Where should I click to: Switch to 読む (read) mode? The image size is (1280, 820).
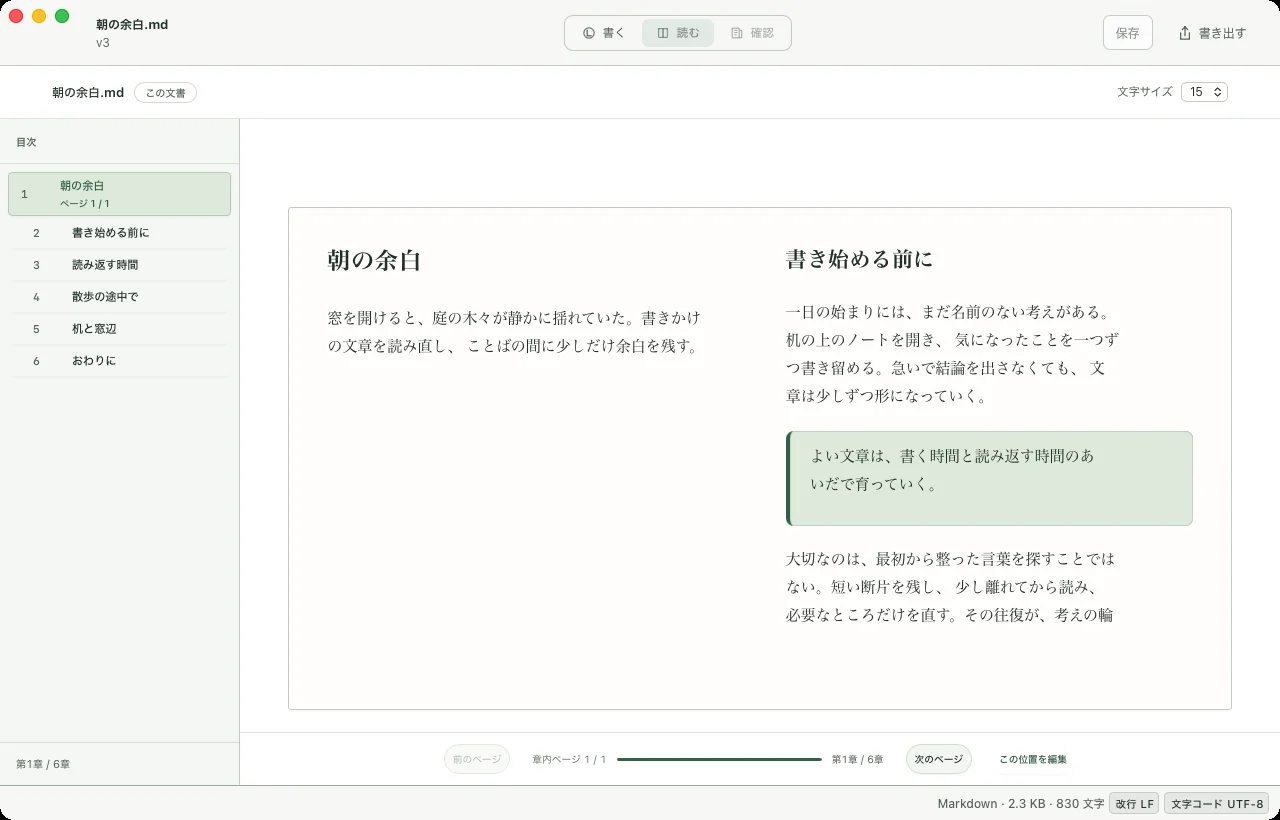tap(678, 33)
